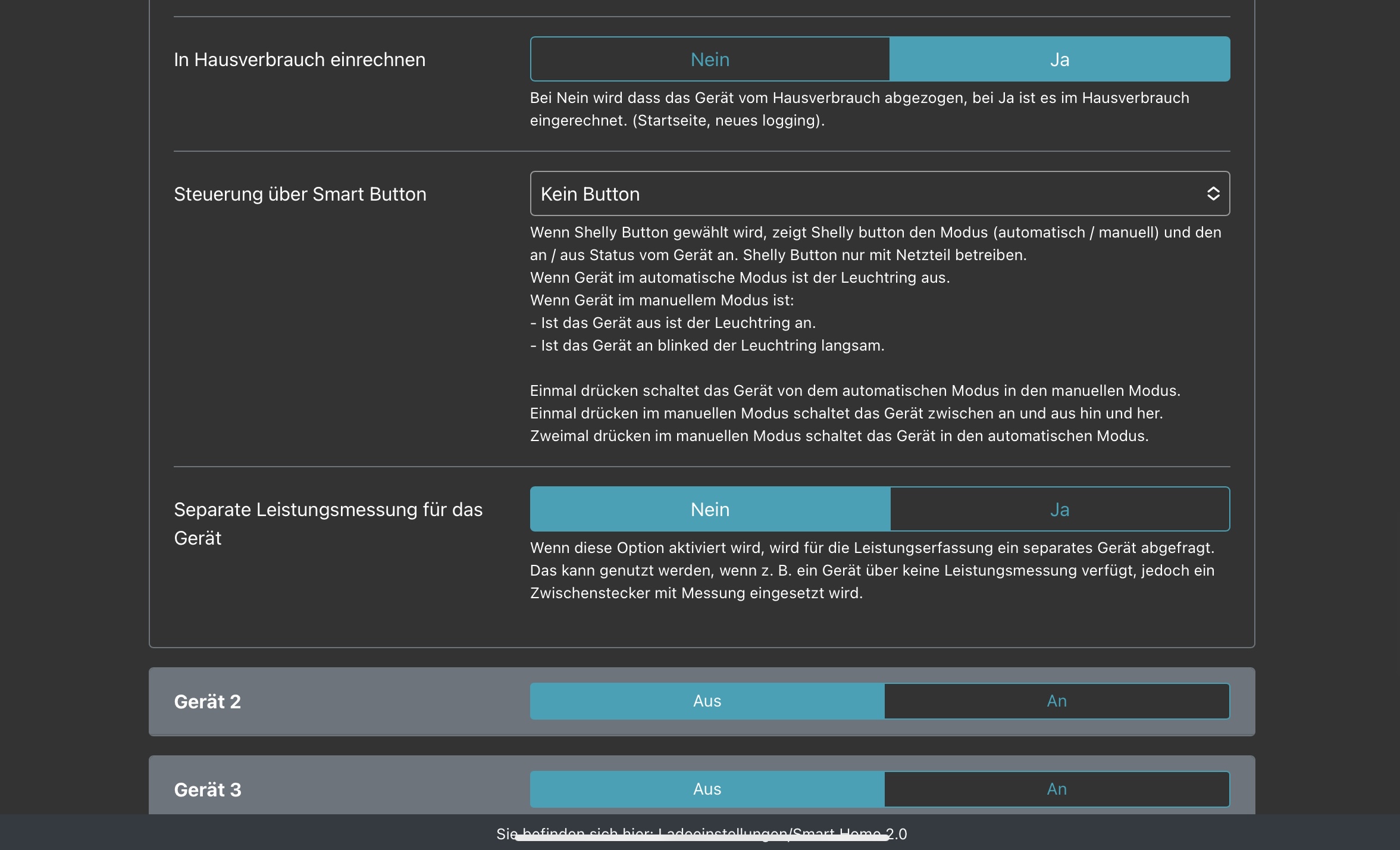Click the footer breadcrumb Ladeeinstellungen/Smart Home 2.0

(x=779, y=830)
